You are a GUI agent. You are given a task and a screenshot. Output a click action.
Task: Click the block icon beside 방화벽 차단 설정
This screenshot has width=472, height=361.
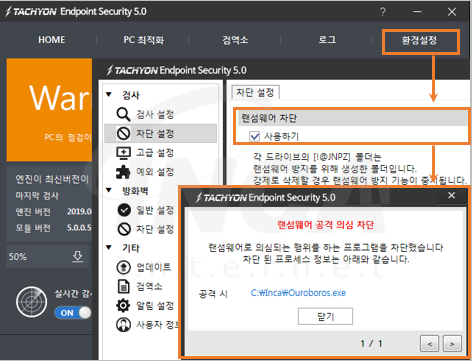(x=124, y=229)
